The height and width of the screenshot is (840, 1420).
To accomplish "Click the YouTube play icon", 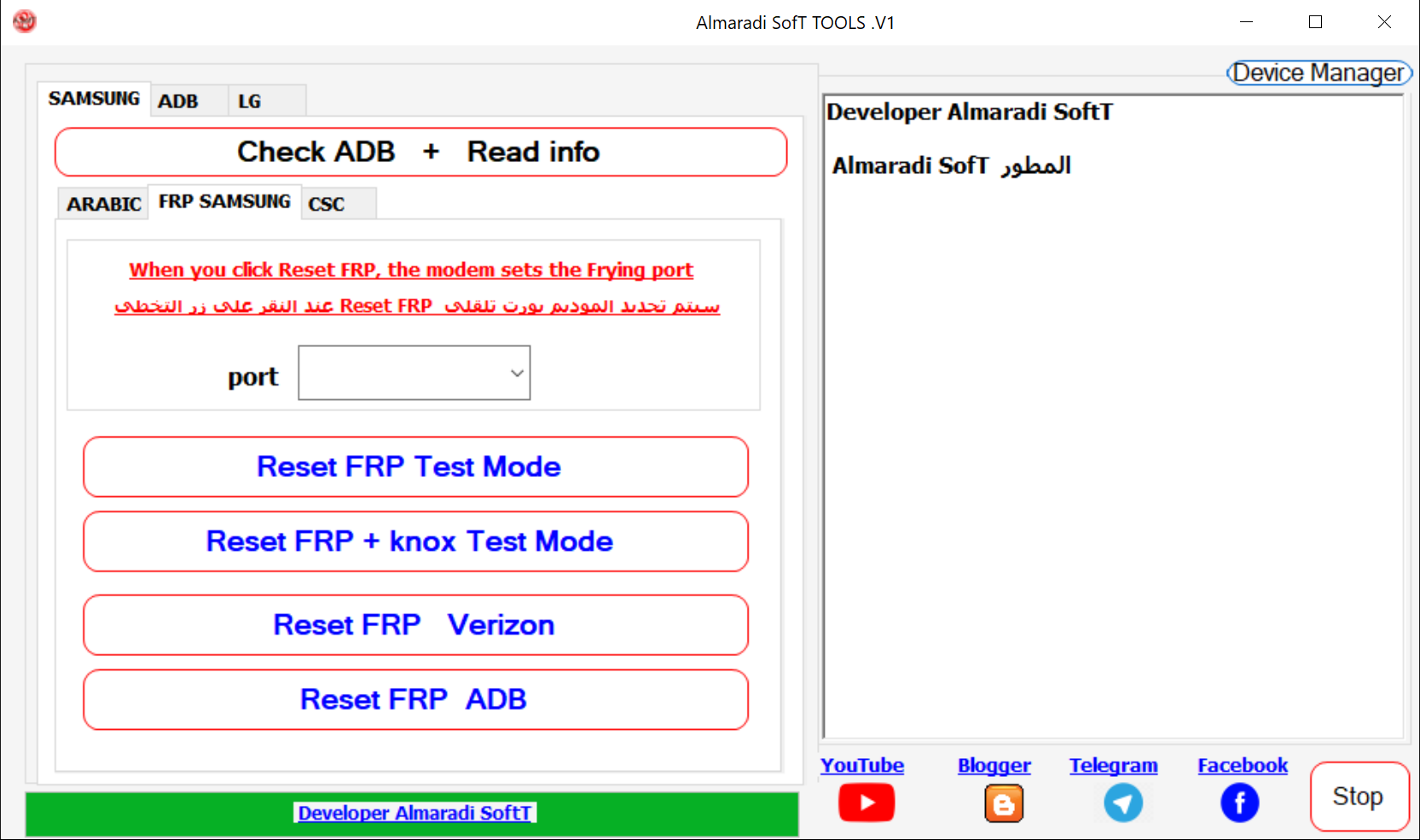I will 866,802.
